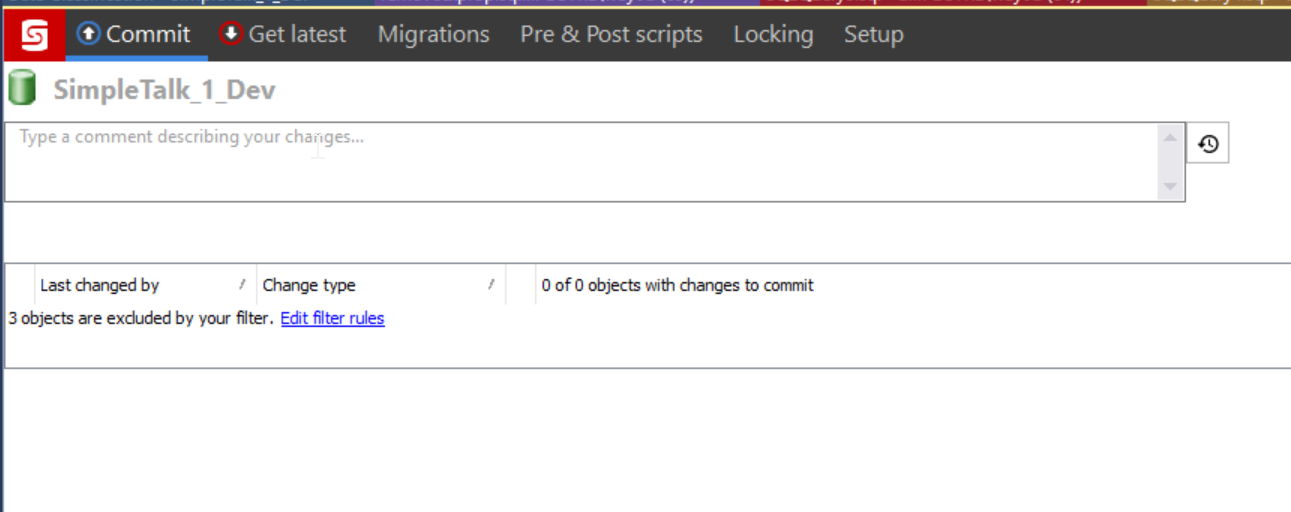Click the blank leftmost column header
Screen dimensions: 1291x512
point(21,285)
